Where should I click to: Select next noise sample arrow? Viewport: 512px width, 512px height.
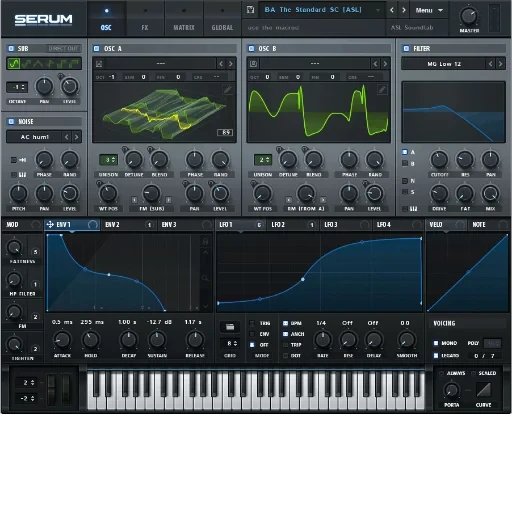76,137
